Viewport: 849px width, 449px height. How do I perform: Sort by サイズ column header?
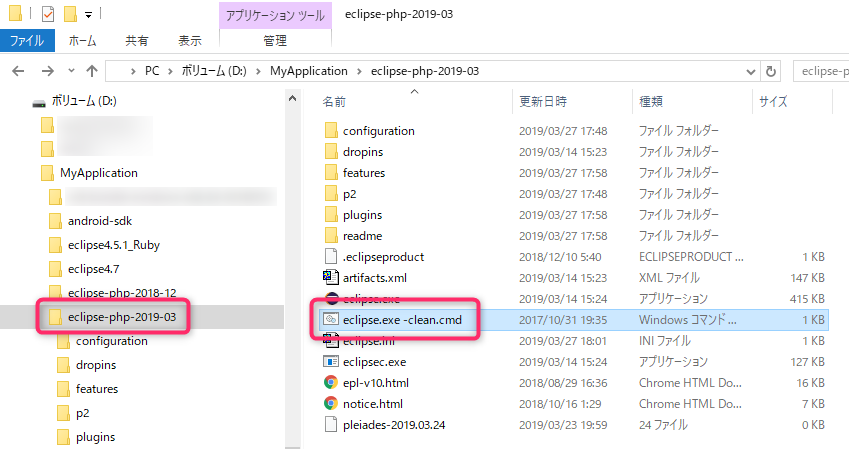click(773, 101)
